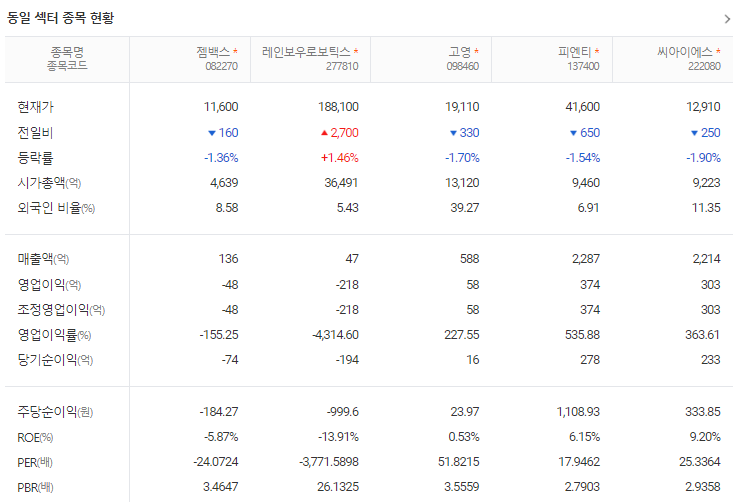Click revenue value 2,214
Screen dimensions: 733x502
(706, 259)
